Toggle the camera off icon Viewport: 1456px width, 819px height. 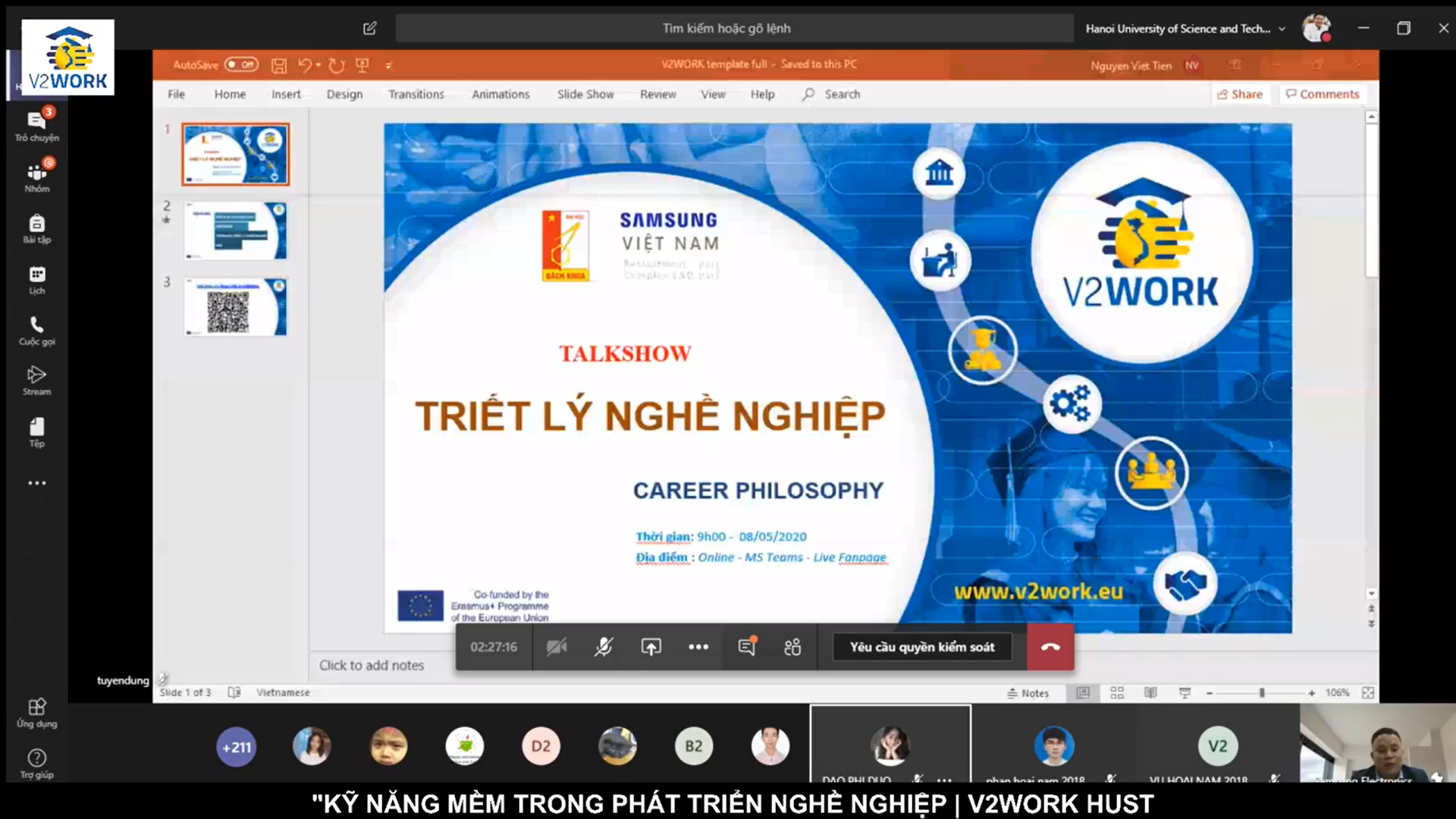(557, 647)
